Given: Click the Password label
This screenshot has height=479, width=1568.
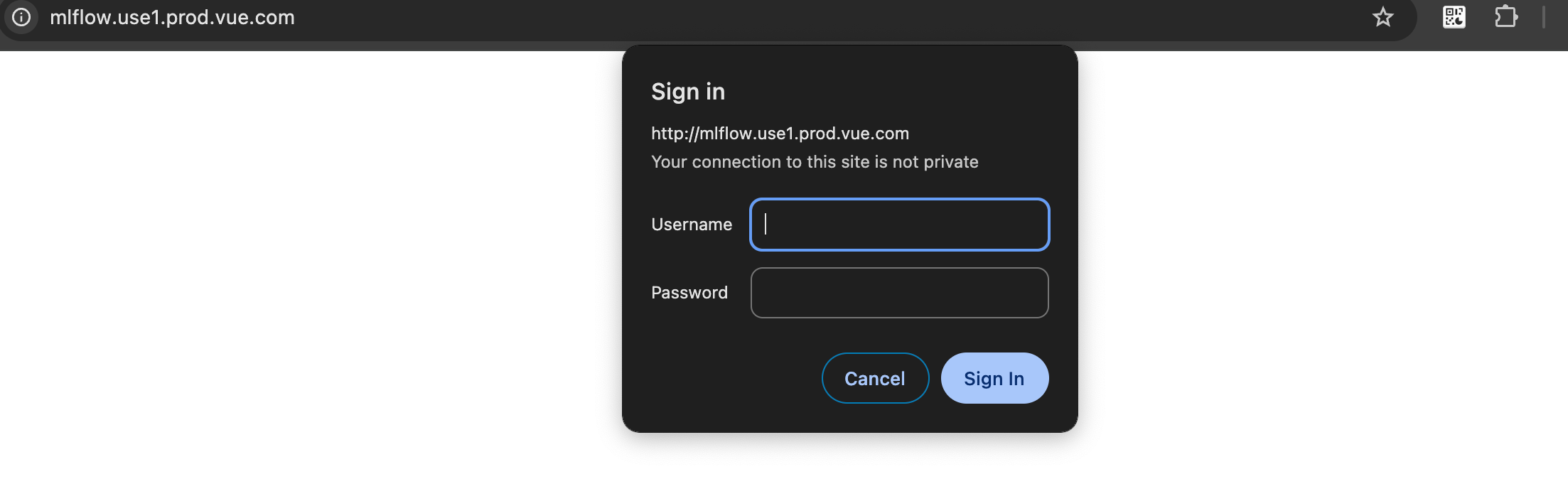Looking at the screenshot, I should pyautogui.click(x=689, y=293).
